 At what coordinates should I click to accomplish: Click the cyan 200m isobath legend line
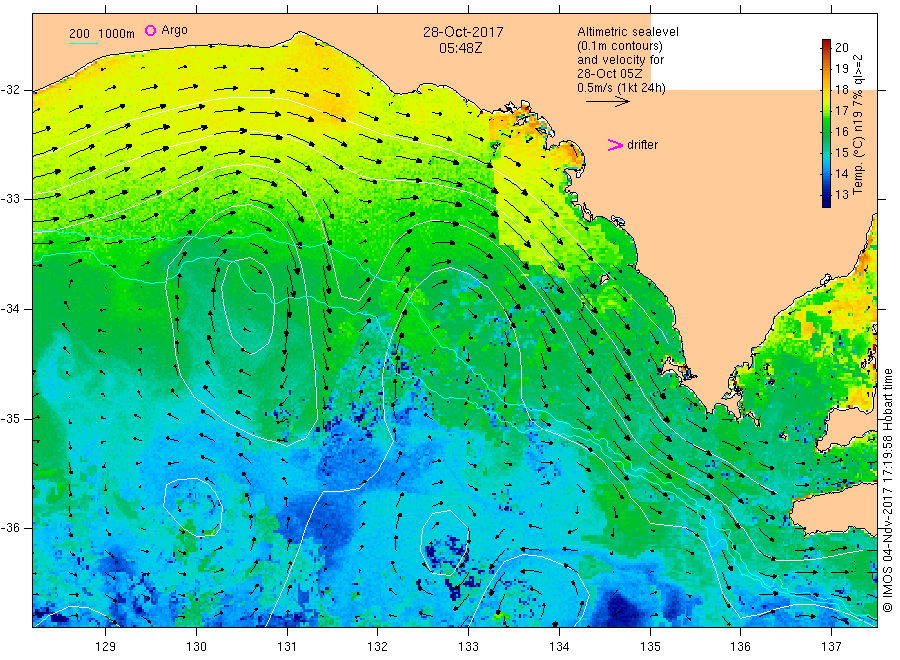[83, 43]
